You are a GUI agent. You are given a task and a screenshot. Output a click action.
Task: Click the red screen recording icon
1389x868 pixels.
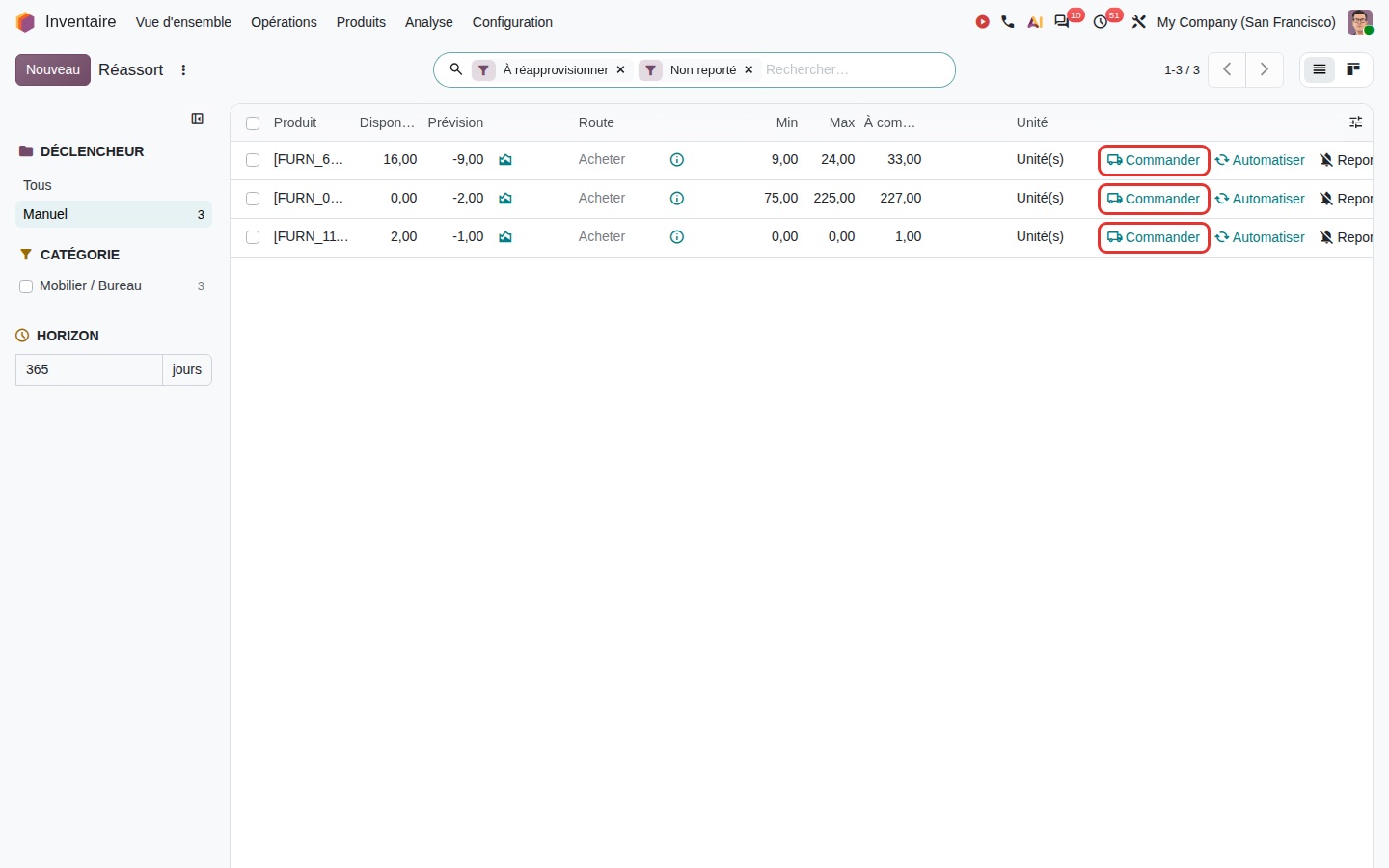pos(982,22)
